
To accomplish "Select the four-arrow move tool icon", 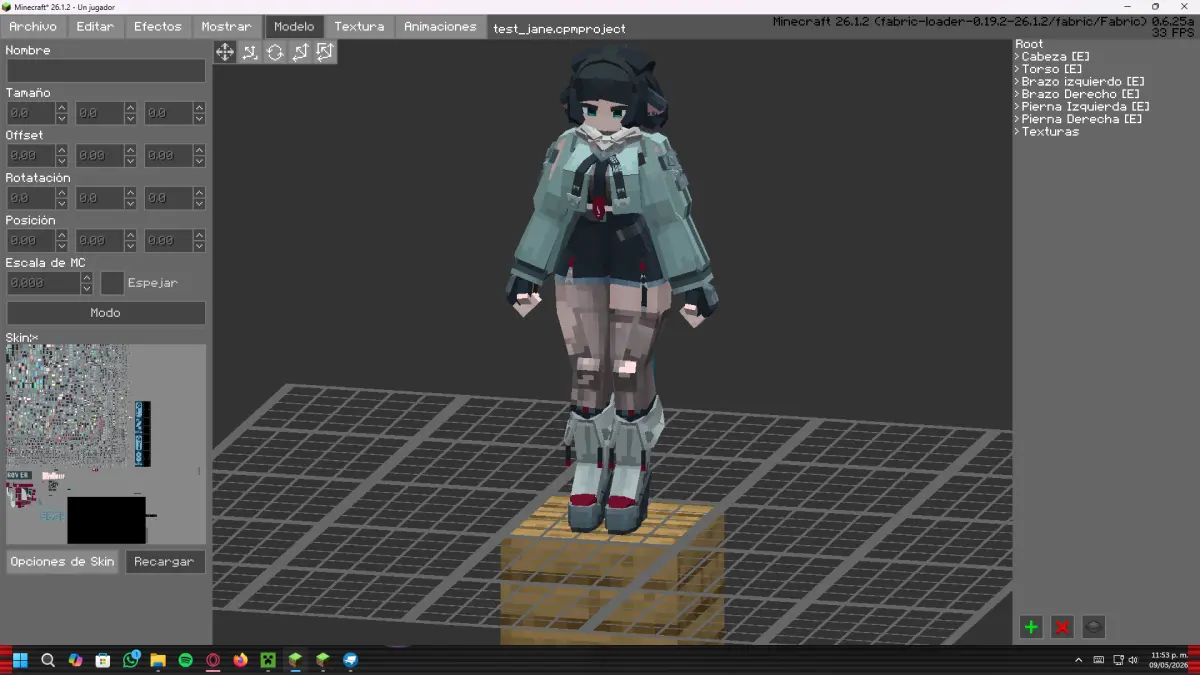I will [x=225, y=52].
